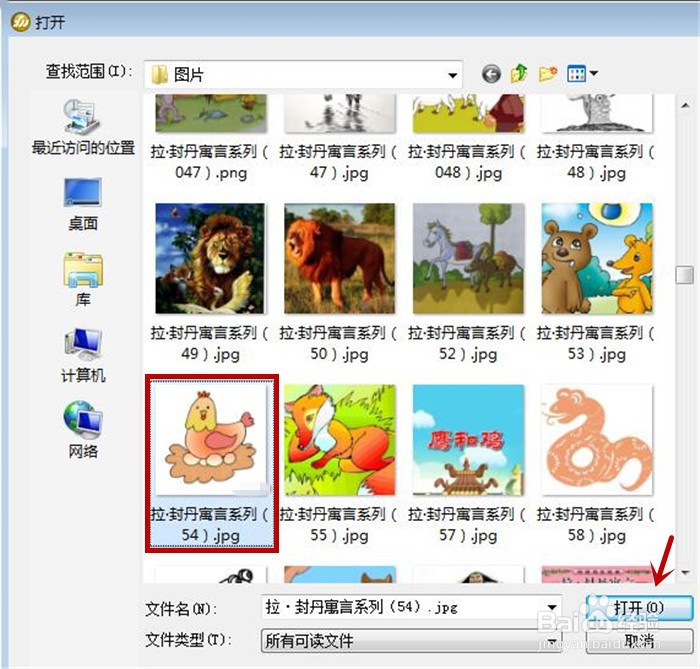Image resolution: width=700 pixels, height=669 pixels.
Task: Select horse thumbnail 52 .jpg
Action: coord(468,258)
